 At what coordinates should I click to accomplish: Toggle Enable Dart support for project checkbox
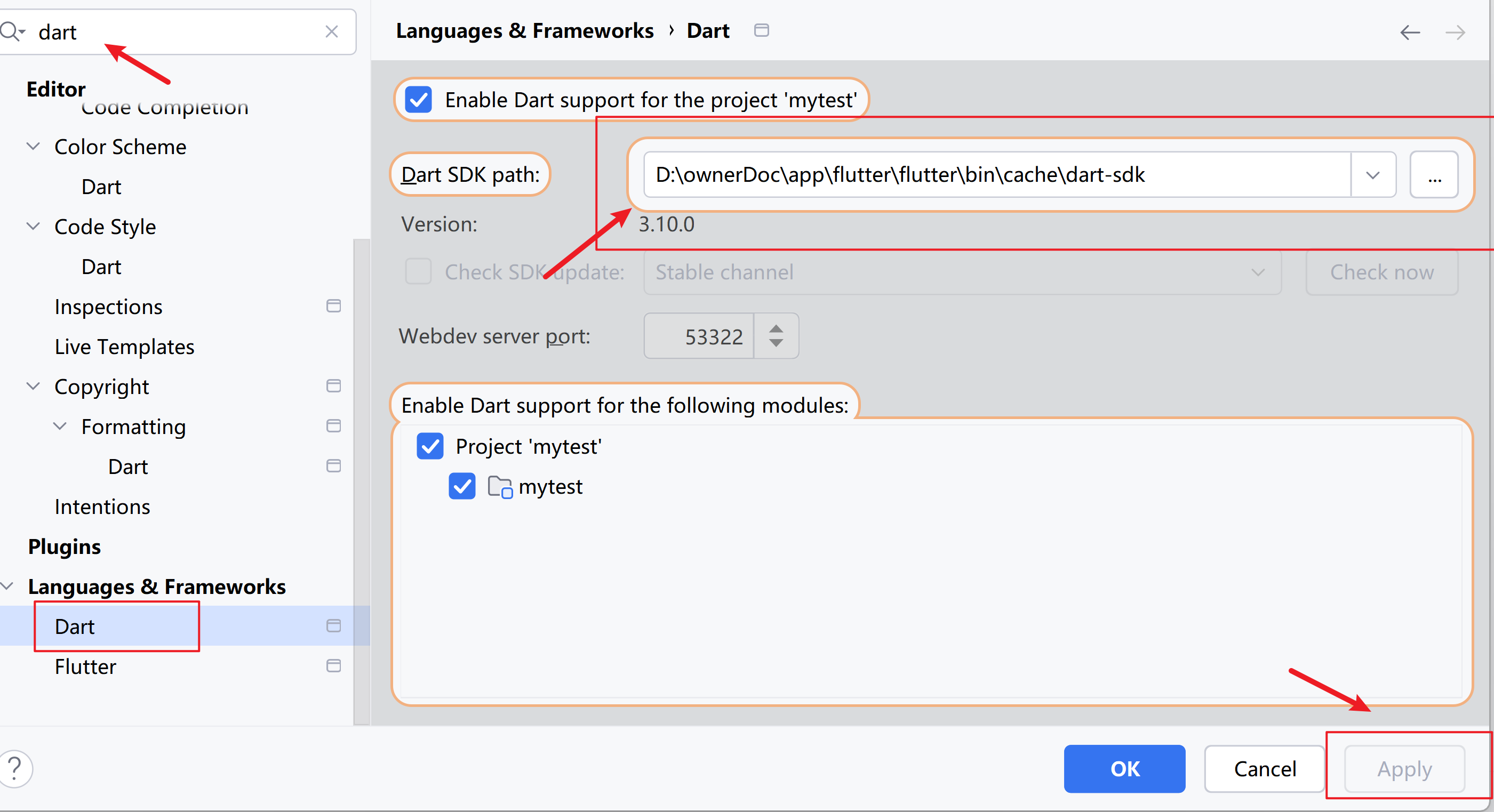pos(418,100)
